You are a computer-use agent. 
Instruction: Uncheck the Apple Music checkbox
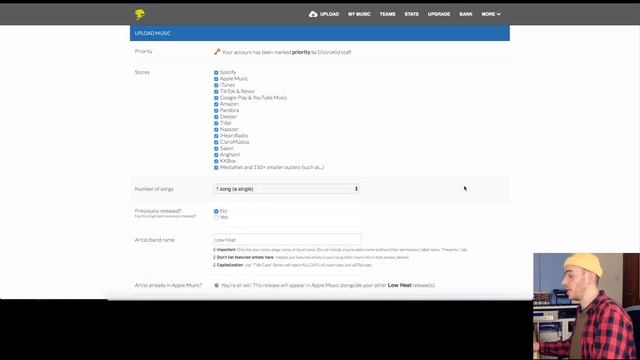[216, 79]
